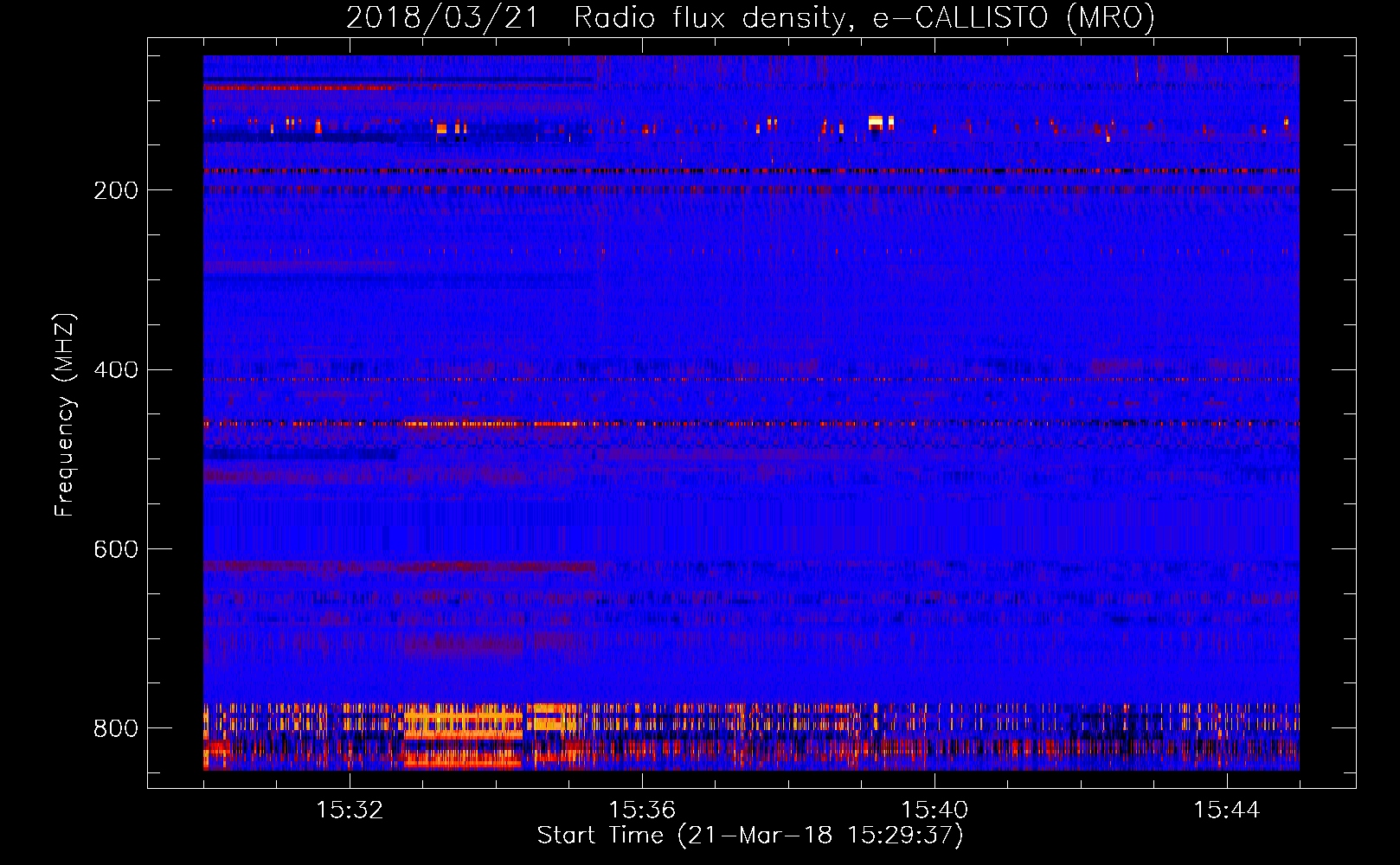Click the '15:36' time tick label
Image resolution: width=1400 pixels, height=865 pixels.
point(642,811)
